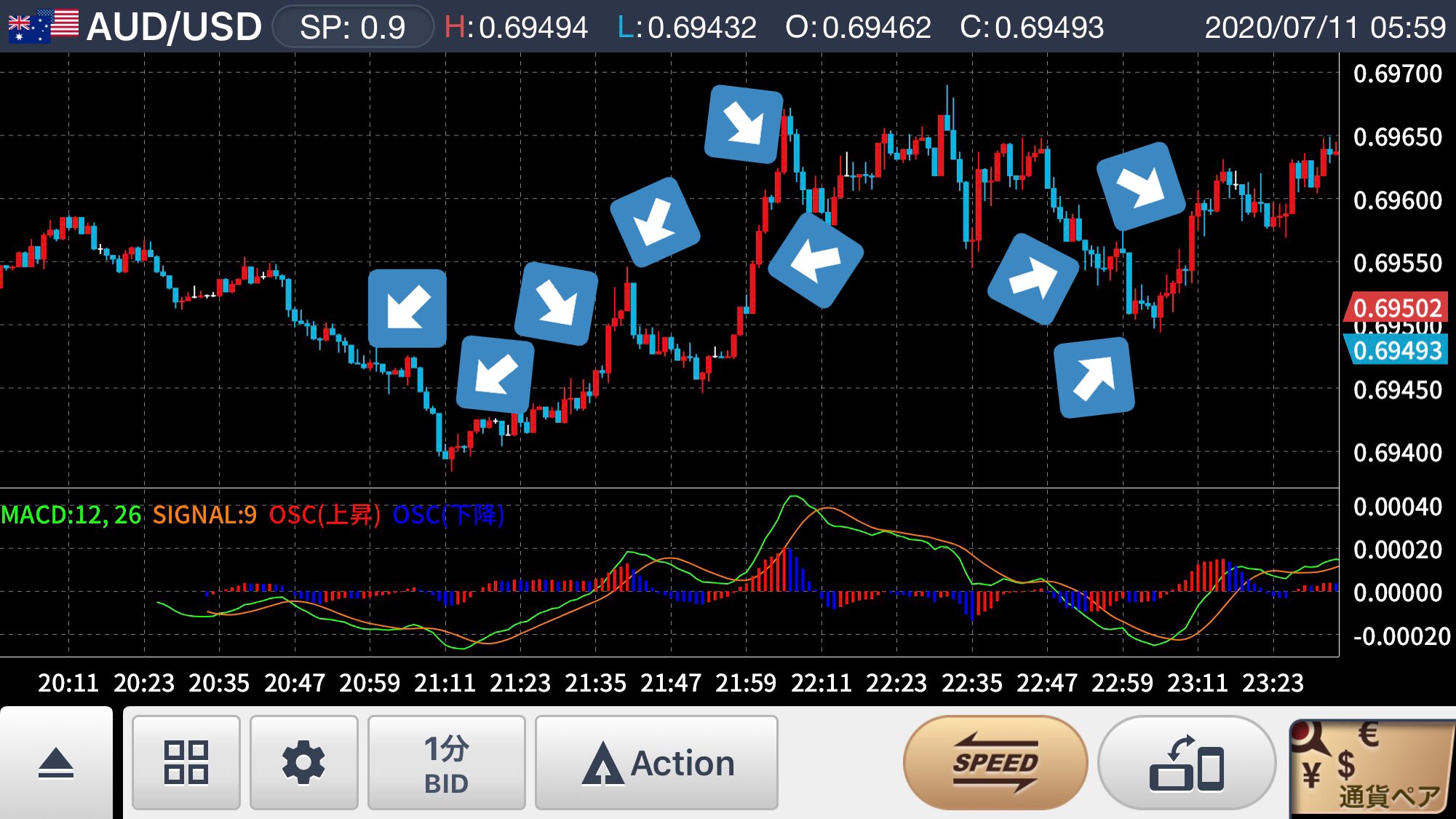Tap the SIGNAL:9 indicator label
This screenshot has width=1456, height=819.
click(204, 515)
